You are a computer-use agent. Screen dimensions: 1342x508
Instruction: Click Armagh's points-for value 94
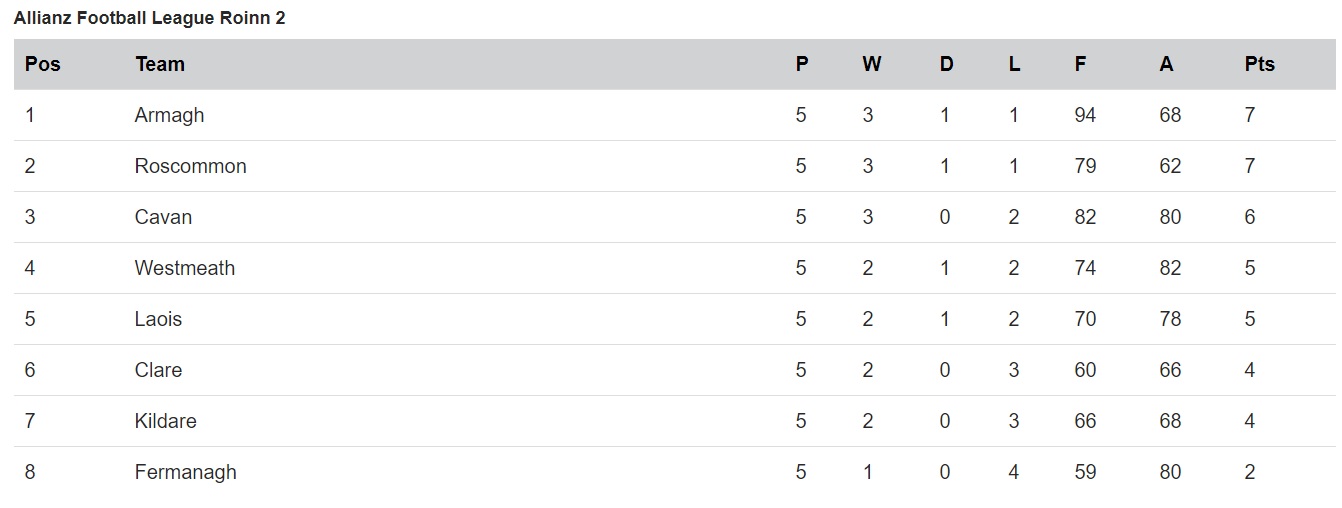tap(1085, 115)
